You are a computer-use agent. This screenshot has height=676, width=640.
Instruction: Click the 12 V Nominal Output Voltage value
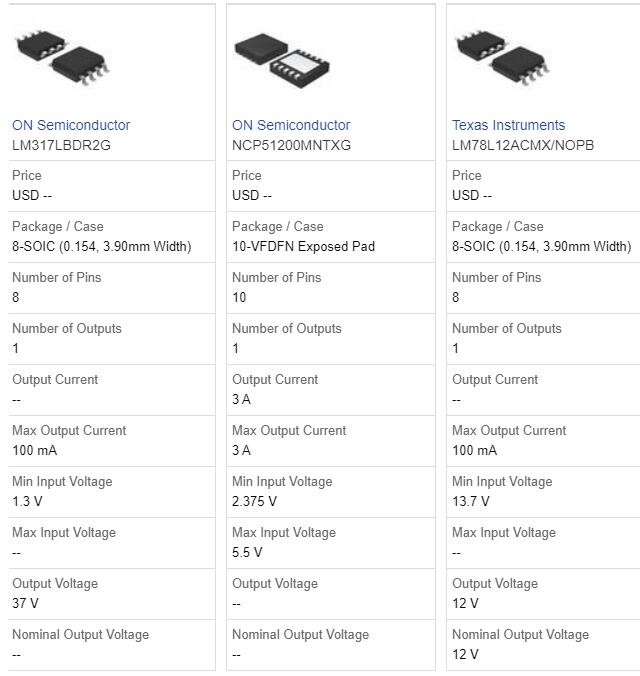click(465, 654)
